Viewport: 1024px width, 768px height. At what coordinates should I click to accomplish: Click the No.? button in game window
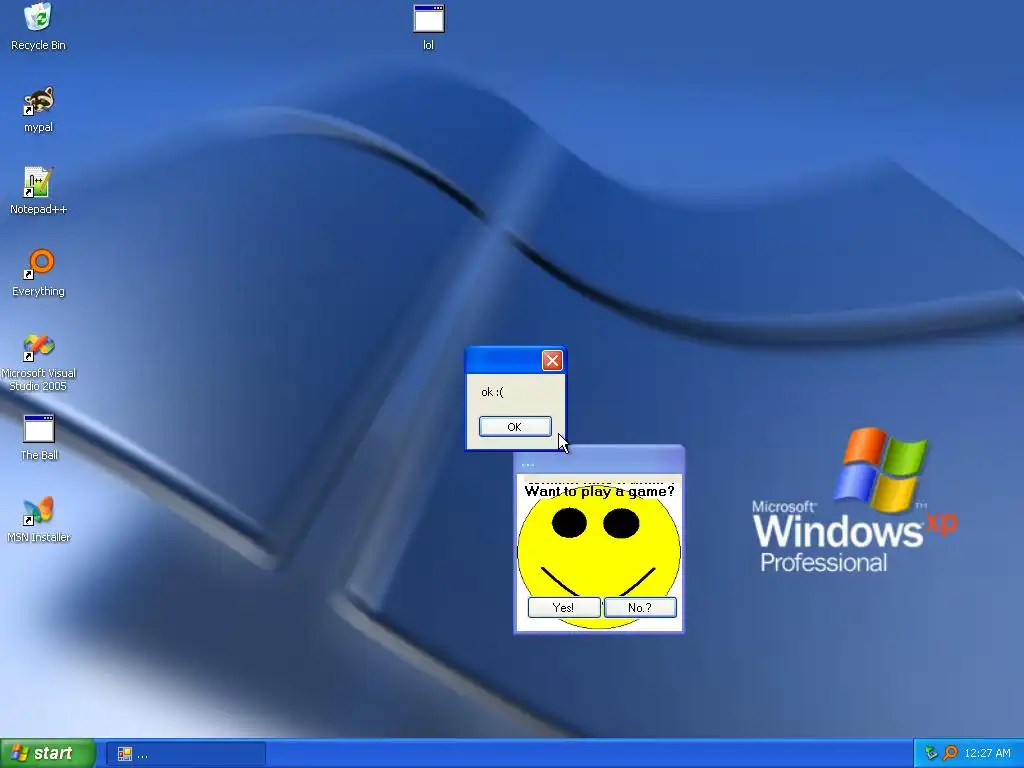[x=640, y=607]
